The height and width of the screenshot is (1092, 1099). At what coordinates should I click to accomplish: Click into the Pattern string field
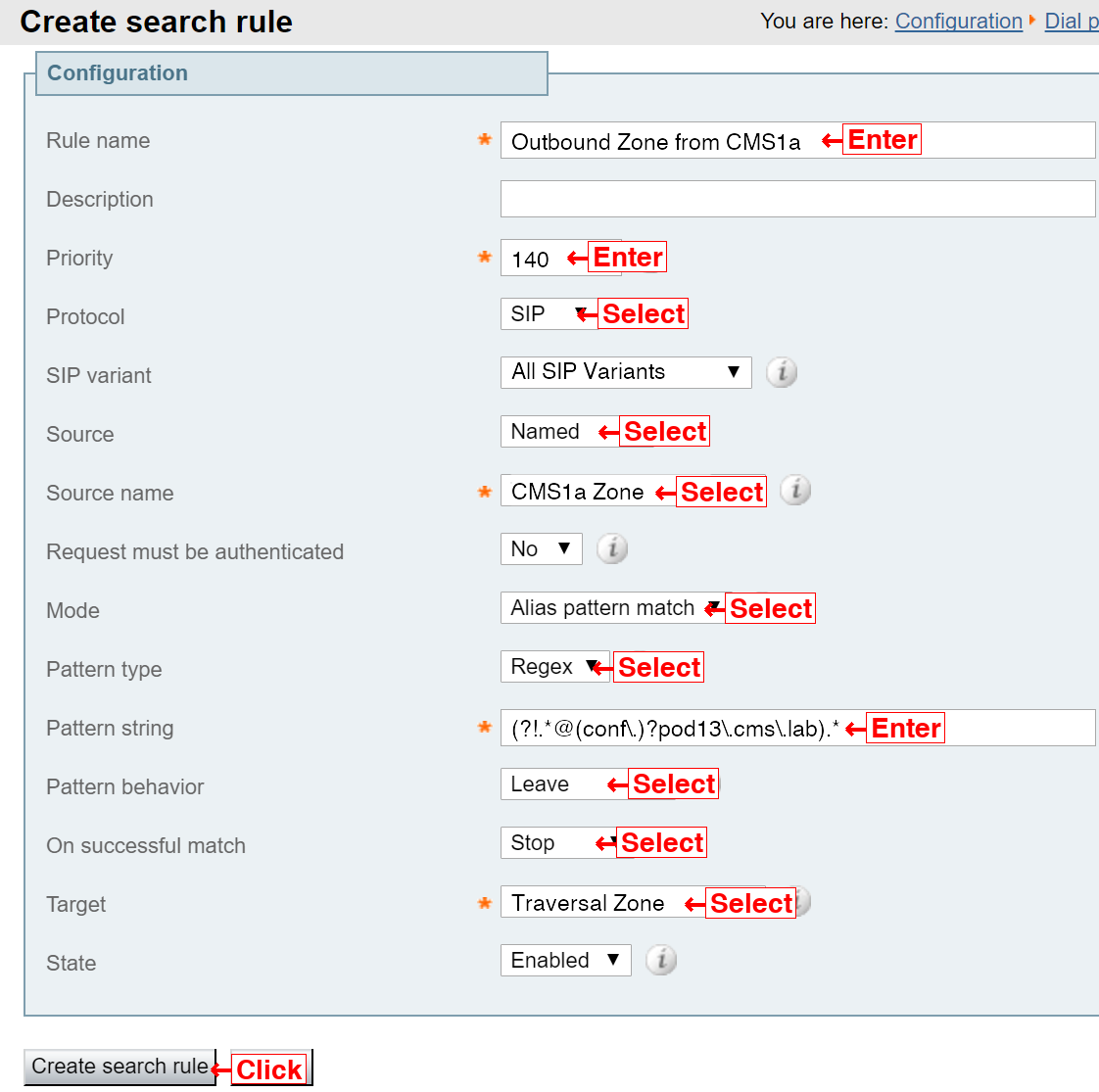(797, 728)
